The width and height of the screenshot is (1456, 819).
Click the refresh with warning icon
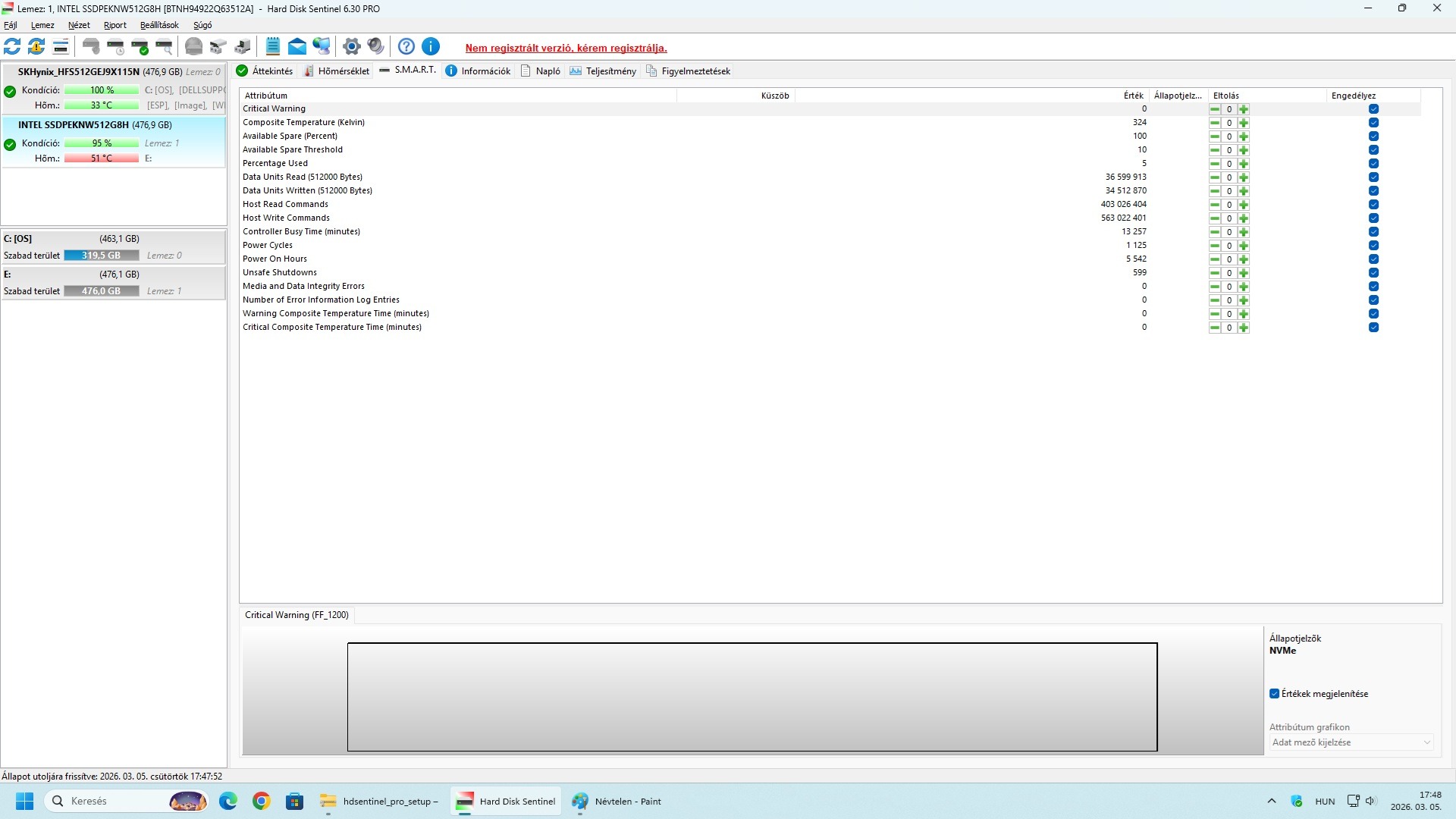coord(36,47)
